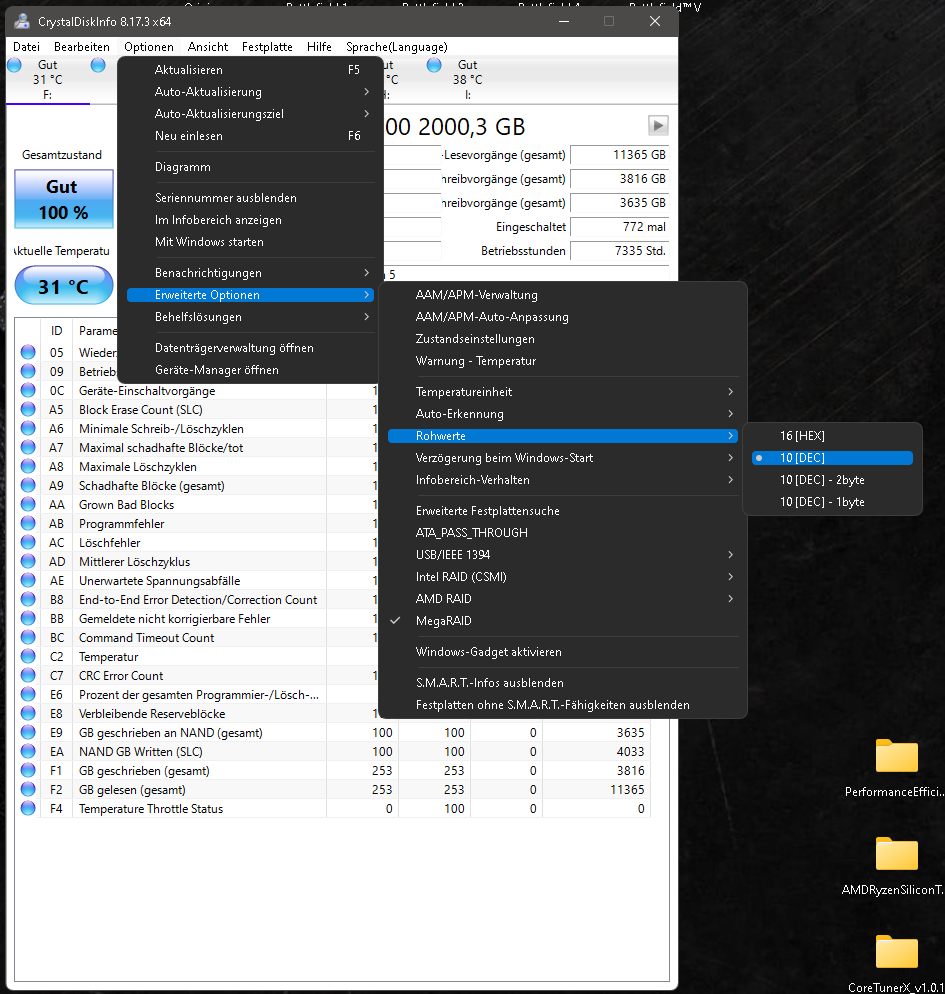This screenshot has width=945, height=994.
Task: Select drive F: status orb showing 31 °C
Action: [x=14, y=65]
